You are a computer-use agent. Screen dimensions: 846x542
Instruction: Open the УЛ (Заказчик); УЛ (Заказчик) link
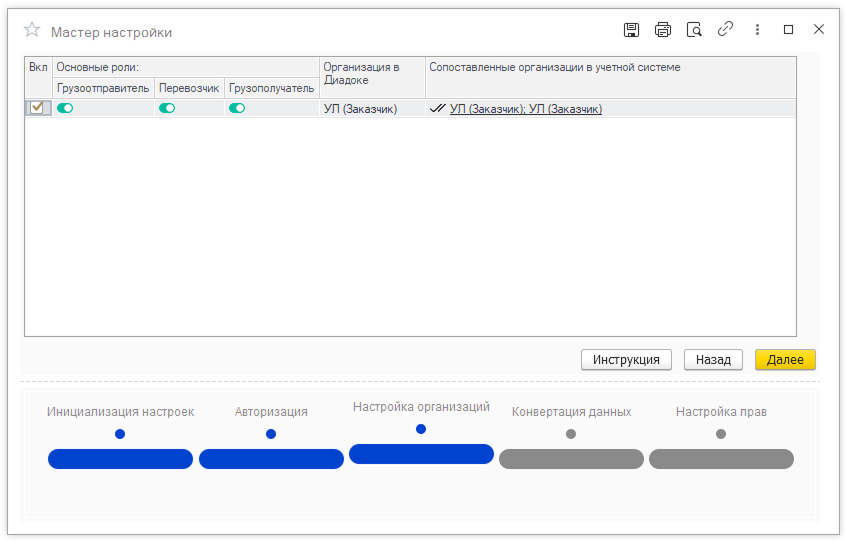coord(526,109)
